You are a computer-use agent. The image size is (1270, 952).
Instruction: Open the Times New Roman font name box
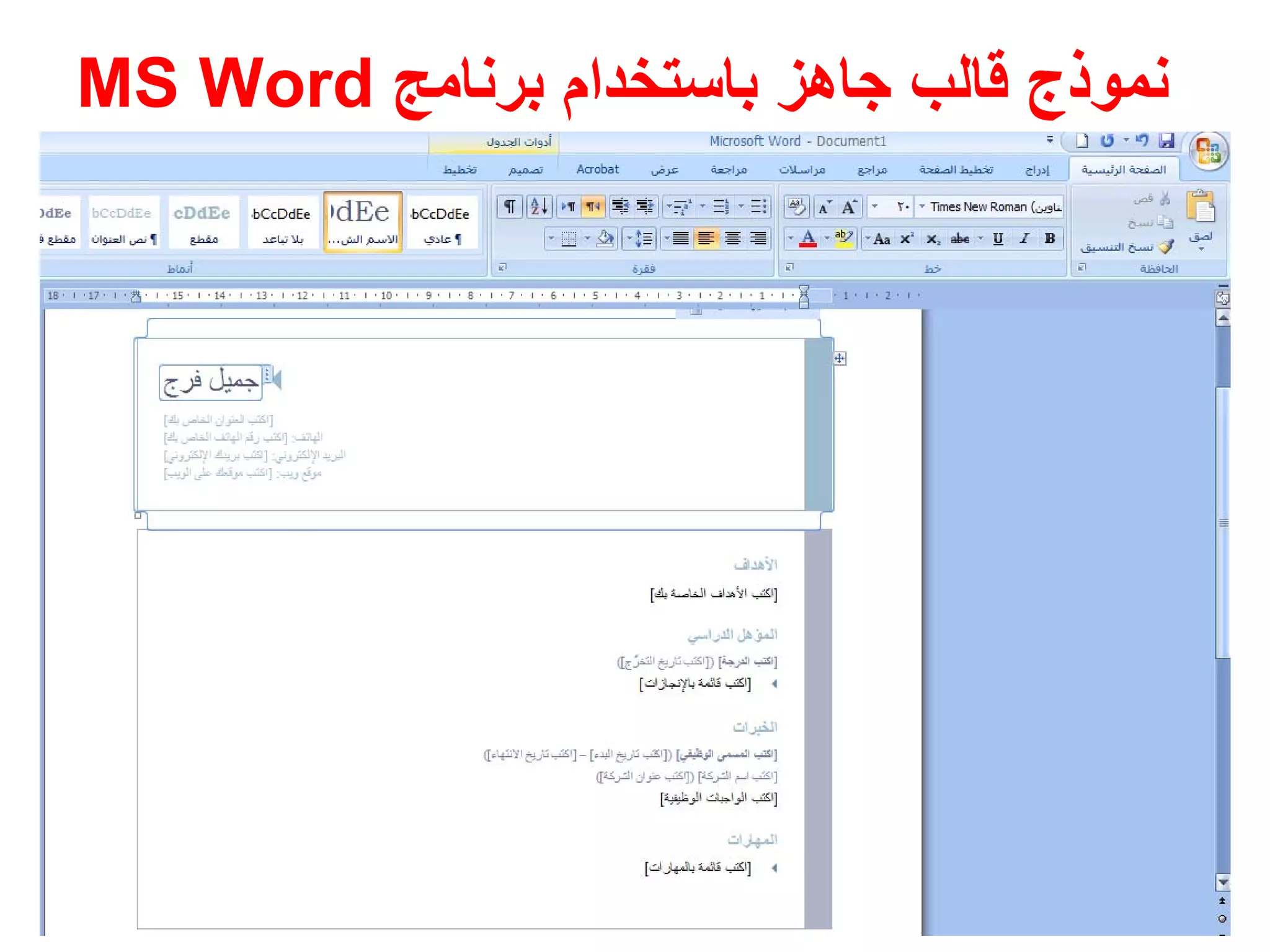990,206
